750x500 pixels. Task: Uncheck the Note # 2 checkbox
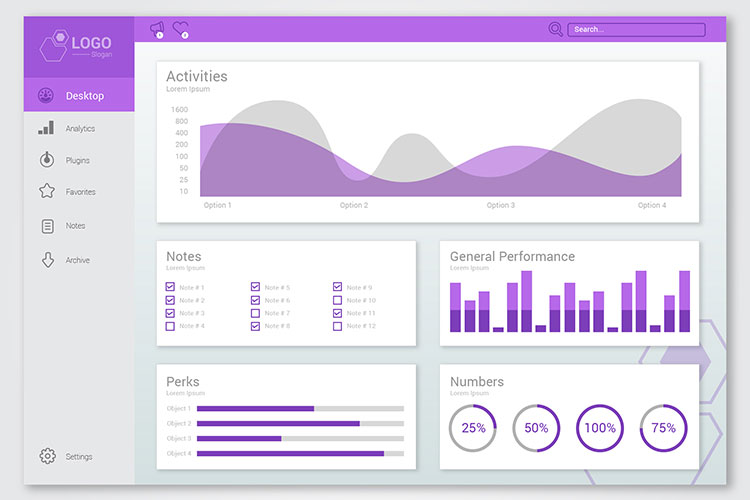(170, 300)
